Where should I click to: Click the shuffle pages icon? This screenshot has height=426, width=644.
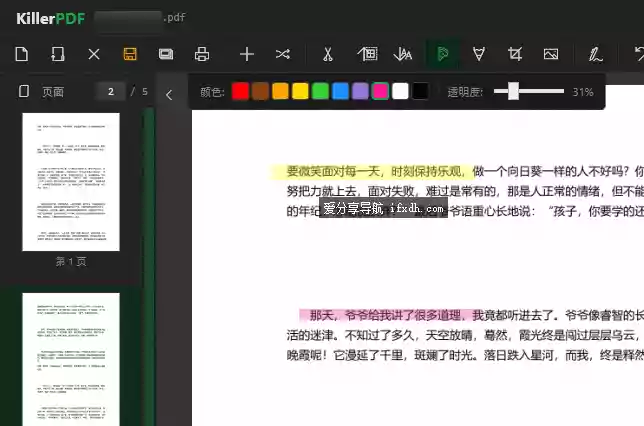[283, 54]
